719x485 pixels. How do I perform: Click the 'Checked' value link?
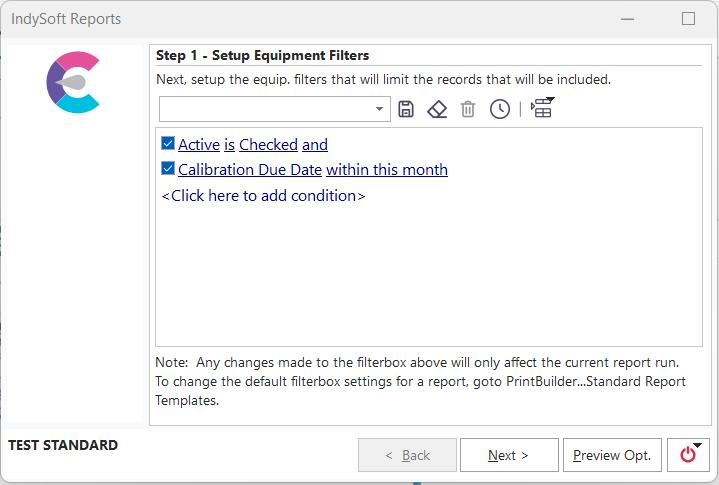point(268,145)
